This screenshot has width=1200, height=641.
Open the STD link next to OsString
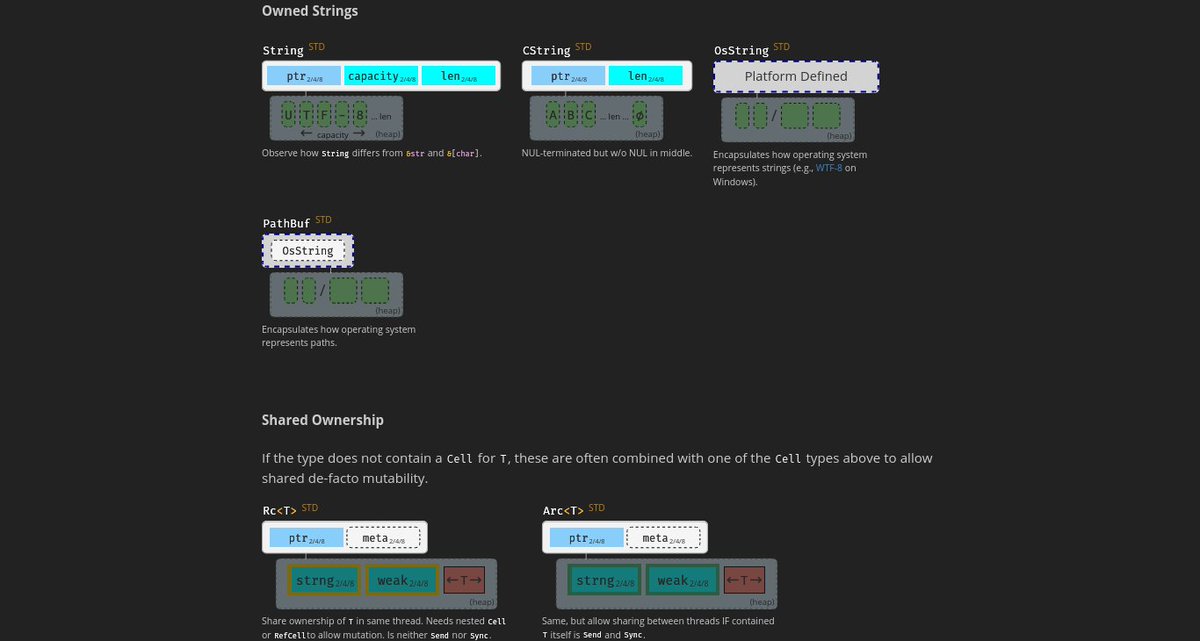[x=781, y=47]
